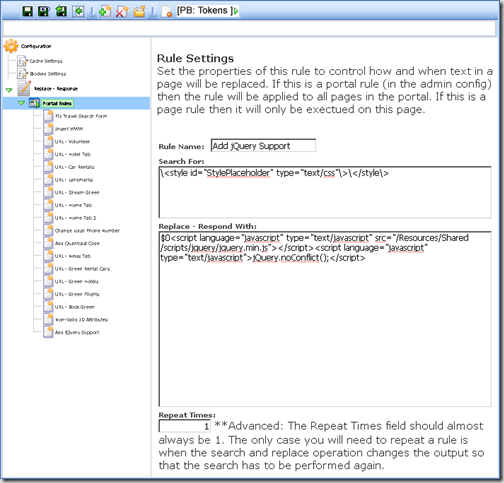Select the URL - Green Hotels rule label
Image resolution: width=504 pixels, height=483 pixels.
77,281
